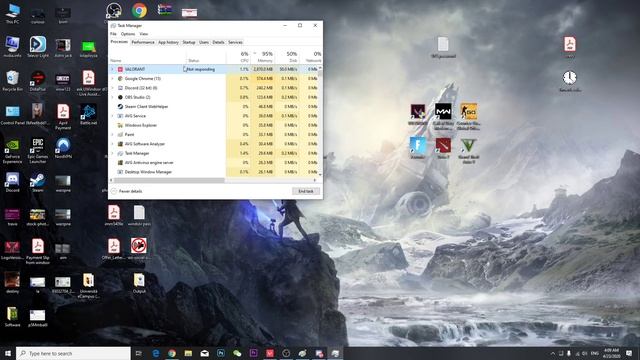
Task: Open the Dota 2 desktop shortcut
Action: (x=443, y=148)
